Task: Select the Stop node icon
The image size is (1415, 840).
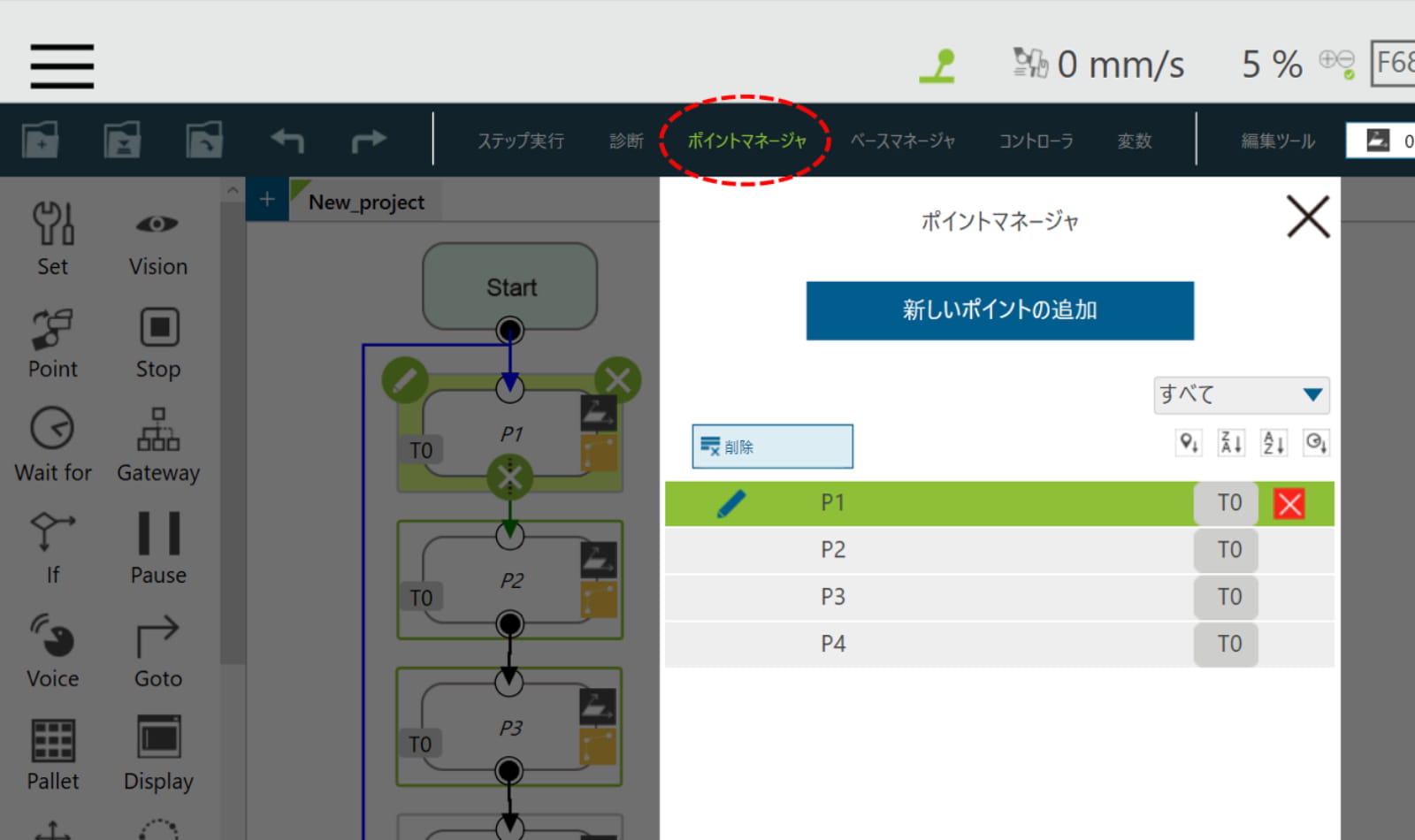Action: pos(159,327)
